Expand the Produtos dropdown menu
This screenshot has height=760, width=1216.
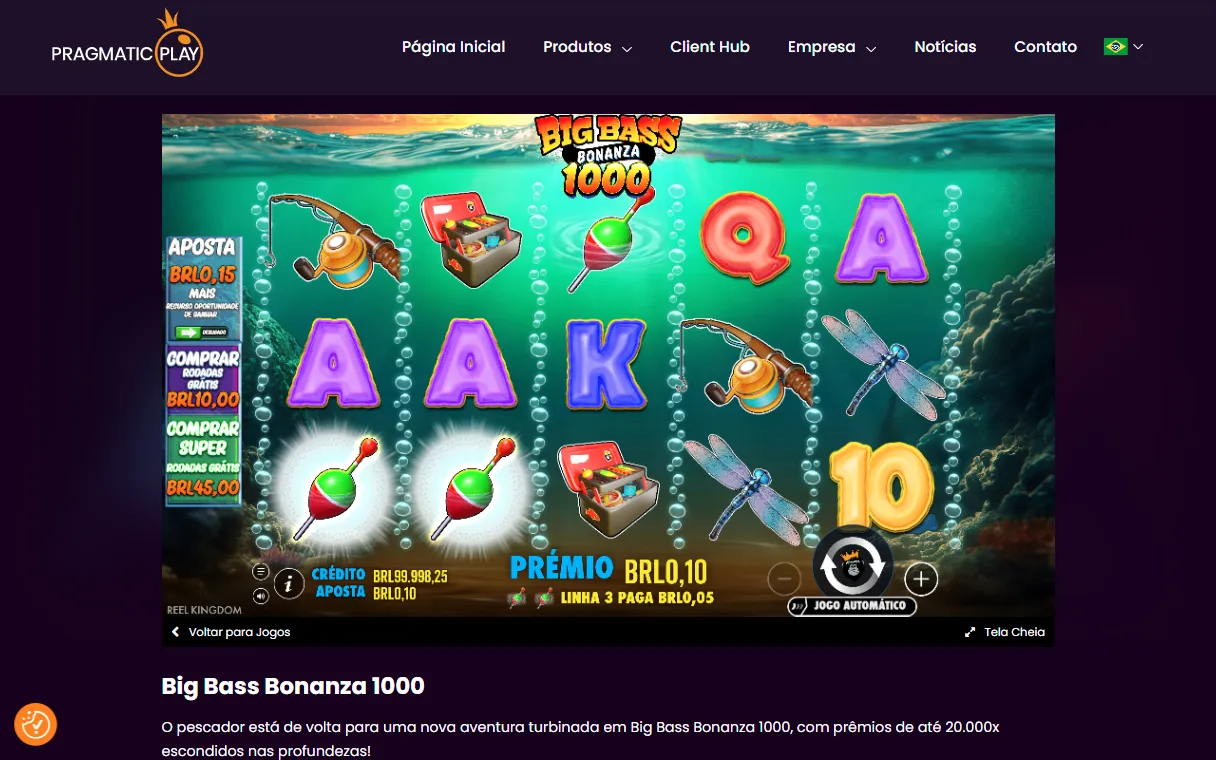click(x=587, y=47)
